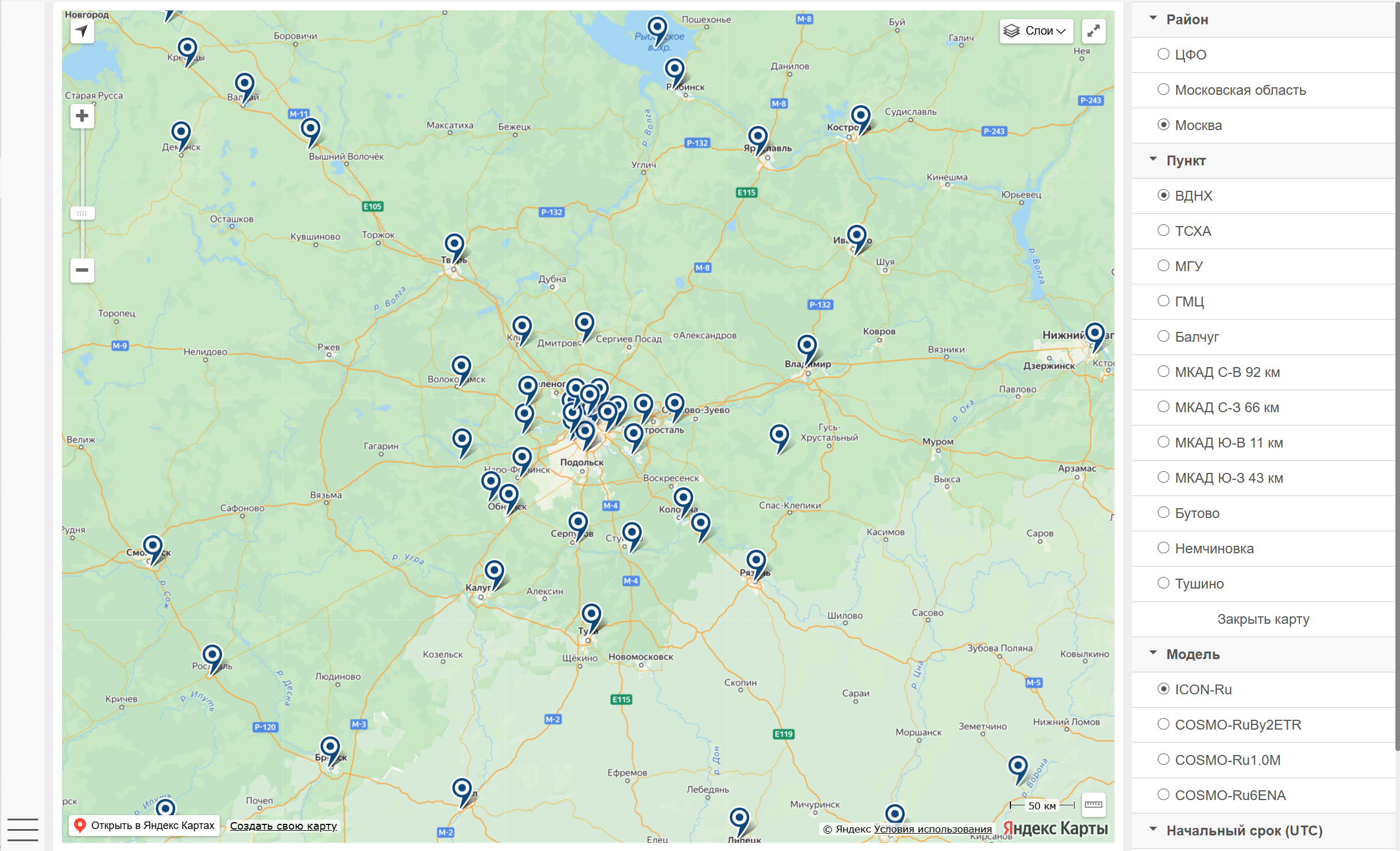Click the map zoom slider handle

[x=82, y=213]
